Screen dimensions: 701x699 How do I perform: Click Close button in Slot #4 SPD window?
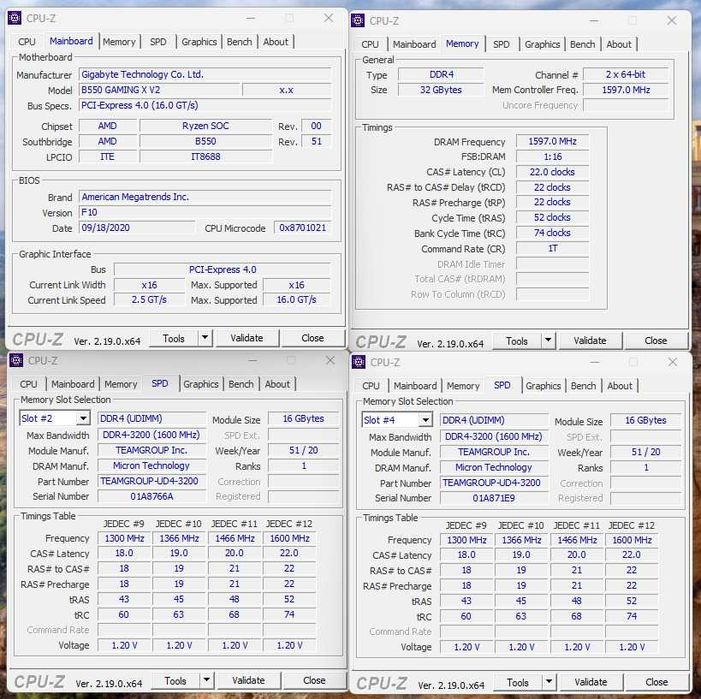coord(657,682)
